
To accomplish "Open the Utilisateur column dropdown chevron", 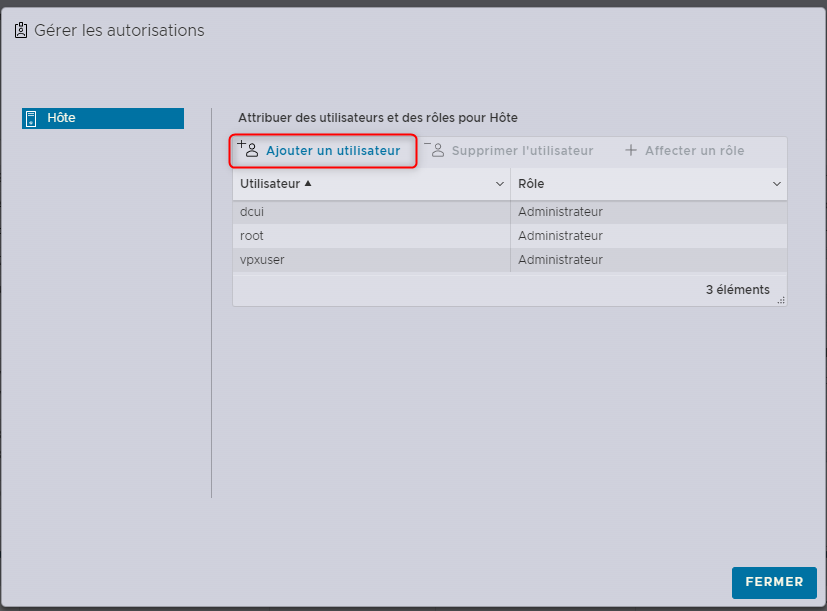I will [x=500, y=185].
